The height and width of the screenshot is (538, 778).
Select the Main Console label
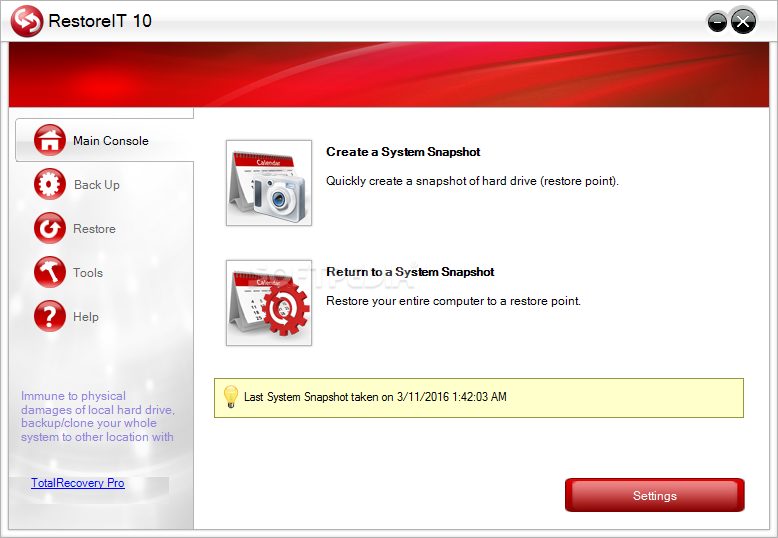point(111,141)
